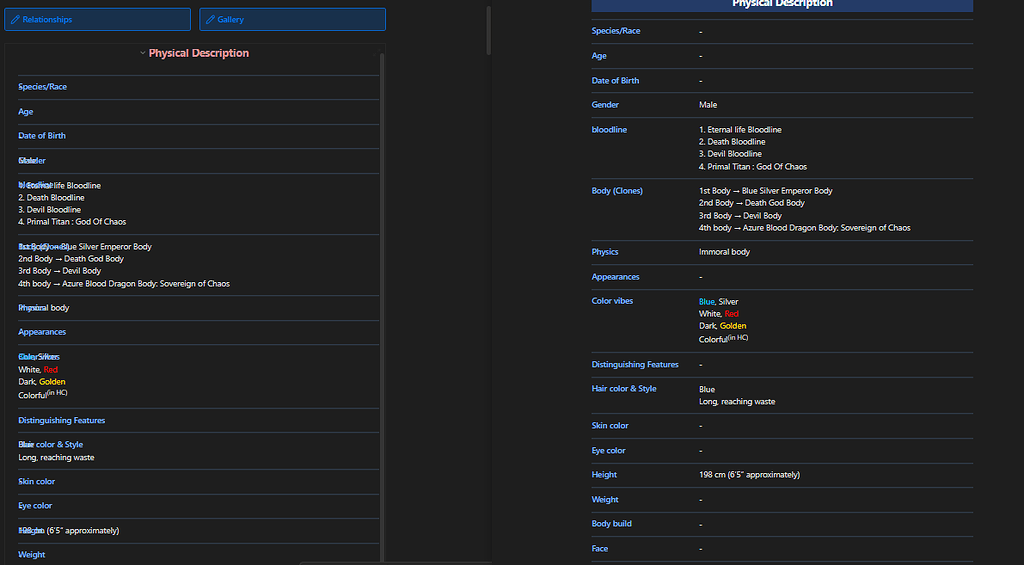1024x565 pixels.
Task: Click '3rd Body → Devil Body' in right preview
Action: tap(740, 216)
